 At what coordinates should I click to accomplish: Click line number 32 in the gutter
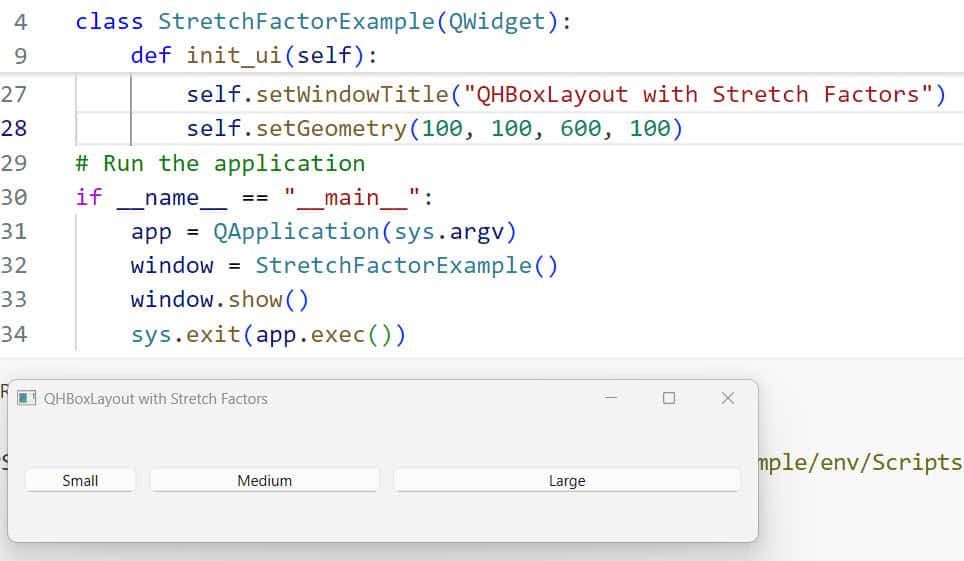[x=14, y=266]
